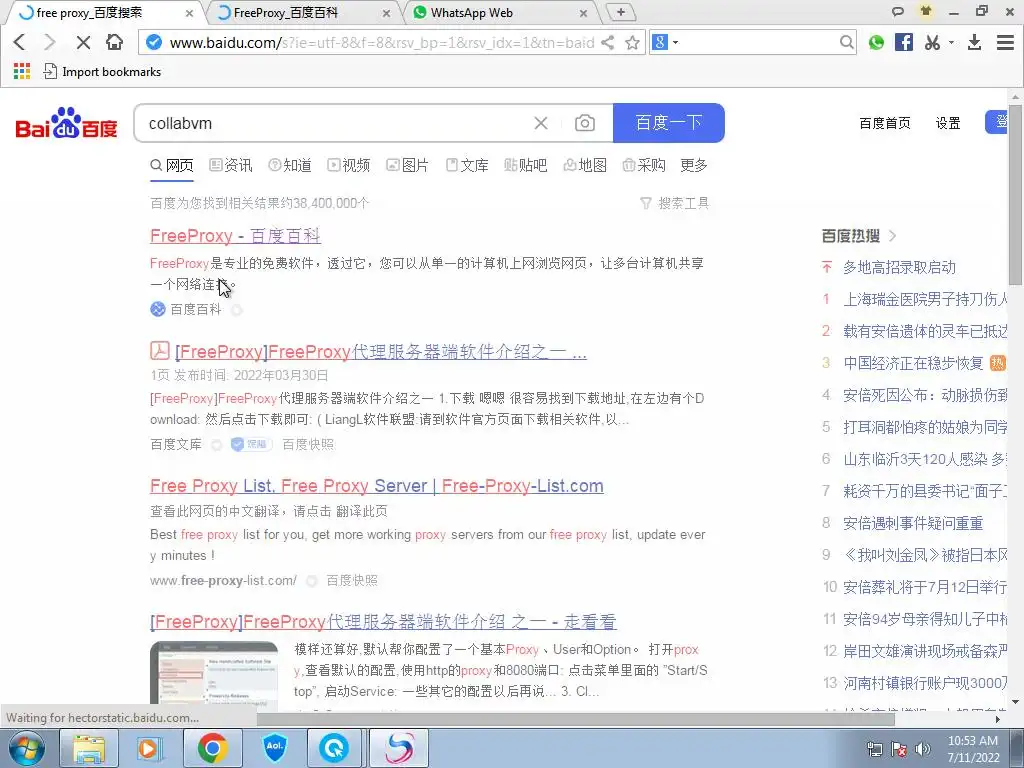
Task: Click the share icon in address bar
Action: pos(607,42)
